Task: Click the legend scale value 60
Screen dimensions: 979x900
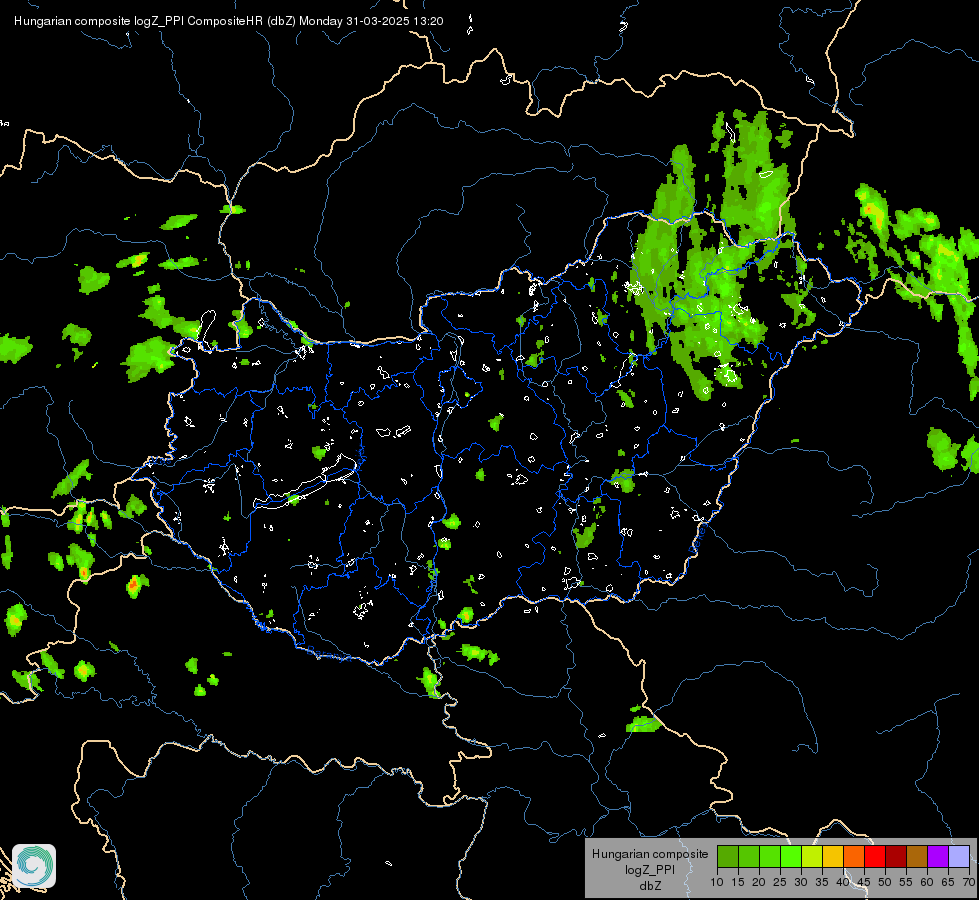Action: pyautogui.click(x=927, y=883)
